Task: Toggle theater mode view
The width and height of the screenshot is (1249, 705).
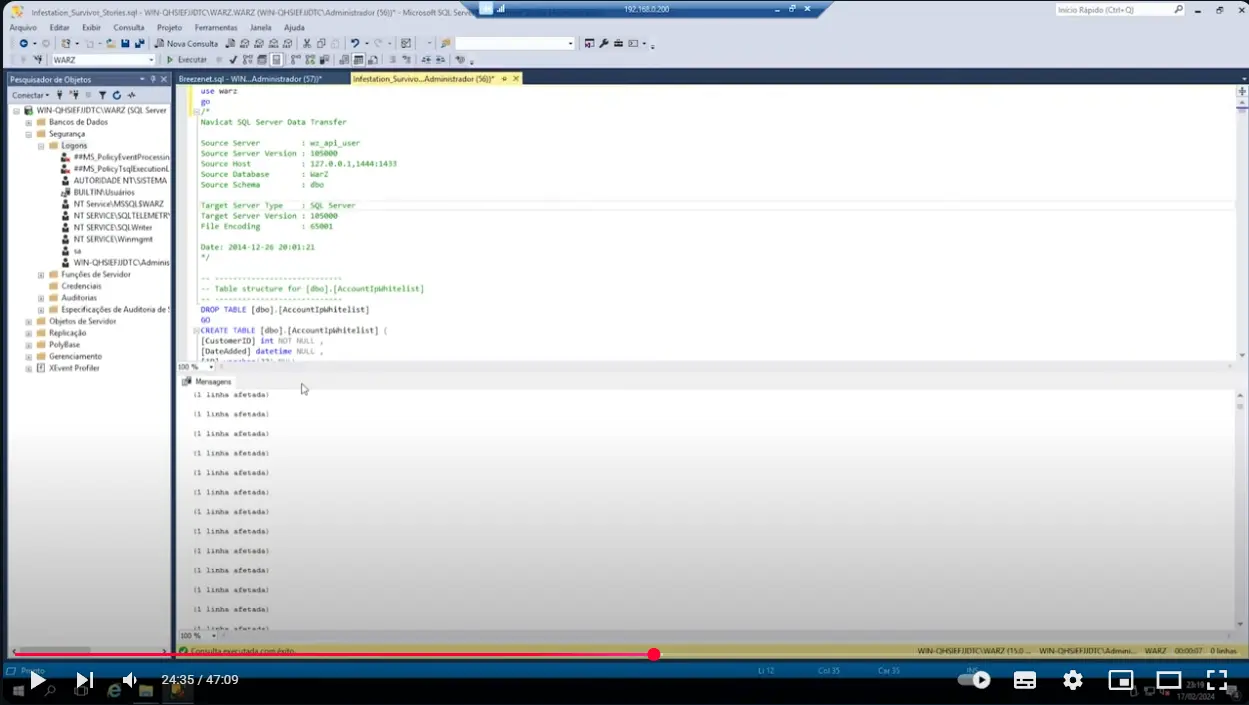Action: [1169, 680]
